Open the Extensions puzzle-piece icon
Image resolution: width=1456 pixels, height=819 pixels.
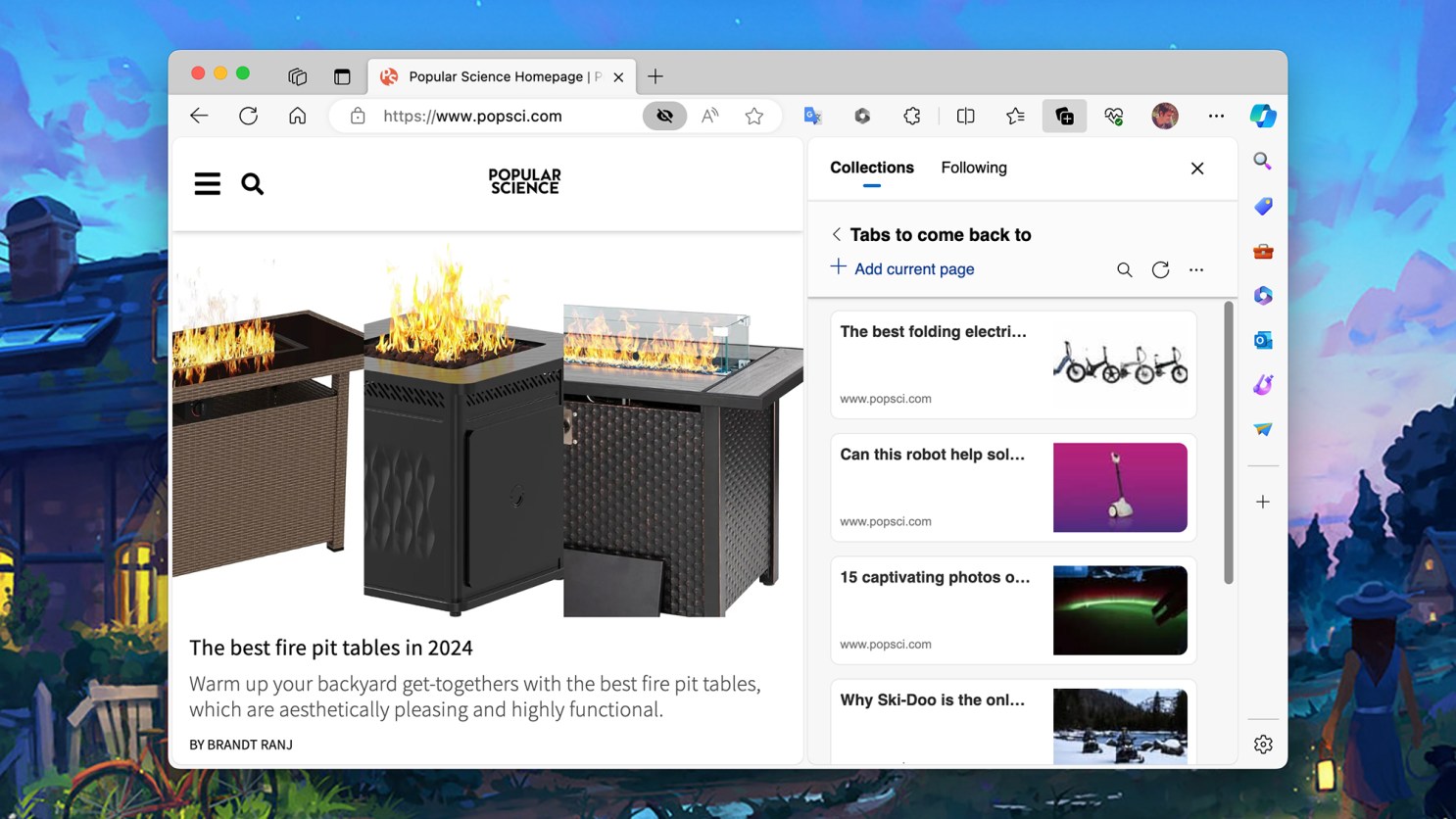pyautogui.click(x=911, y=116)
